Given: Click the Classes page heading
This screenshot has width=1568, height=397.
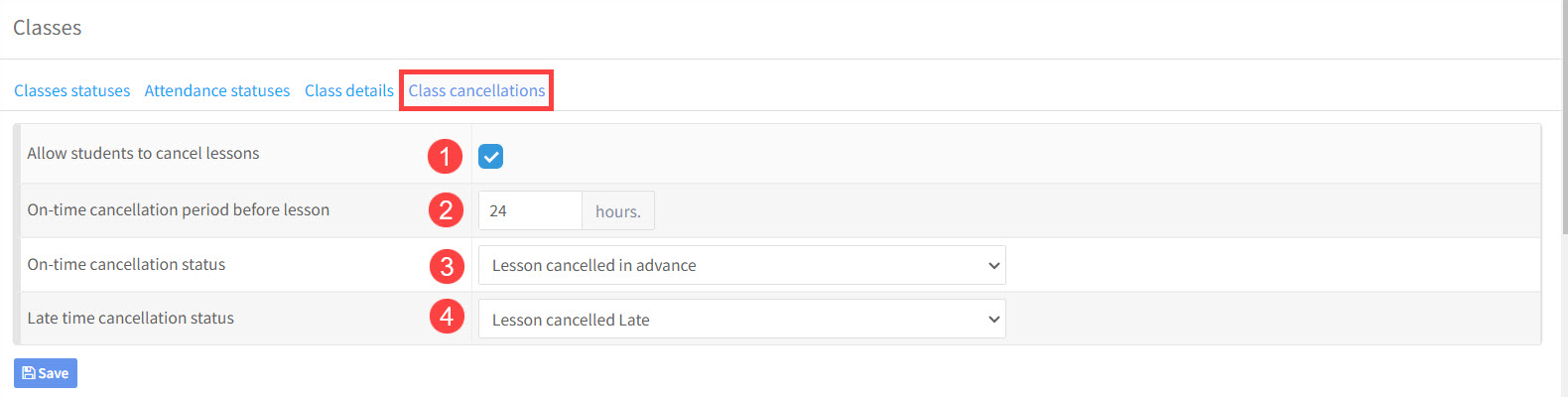Looking at the screenshot, I should click(48, 28).
